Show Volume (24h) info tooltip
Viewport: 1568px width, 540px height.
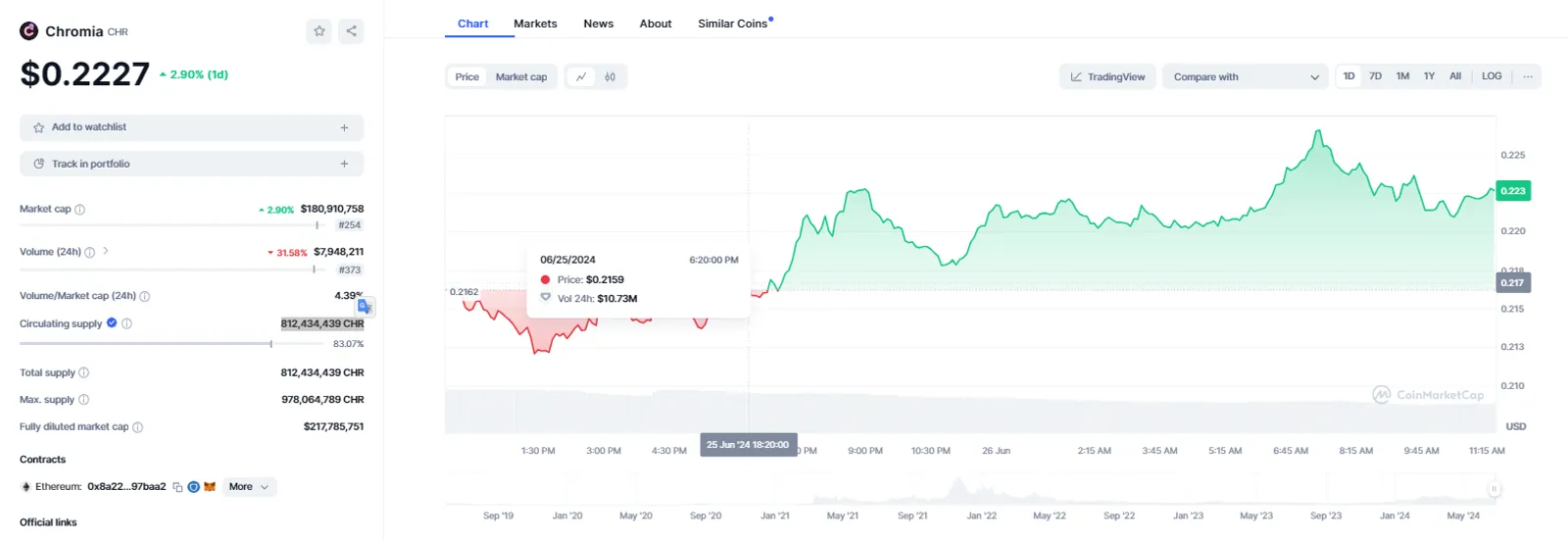pyautogui.click(x=90, y=253)
